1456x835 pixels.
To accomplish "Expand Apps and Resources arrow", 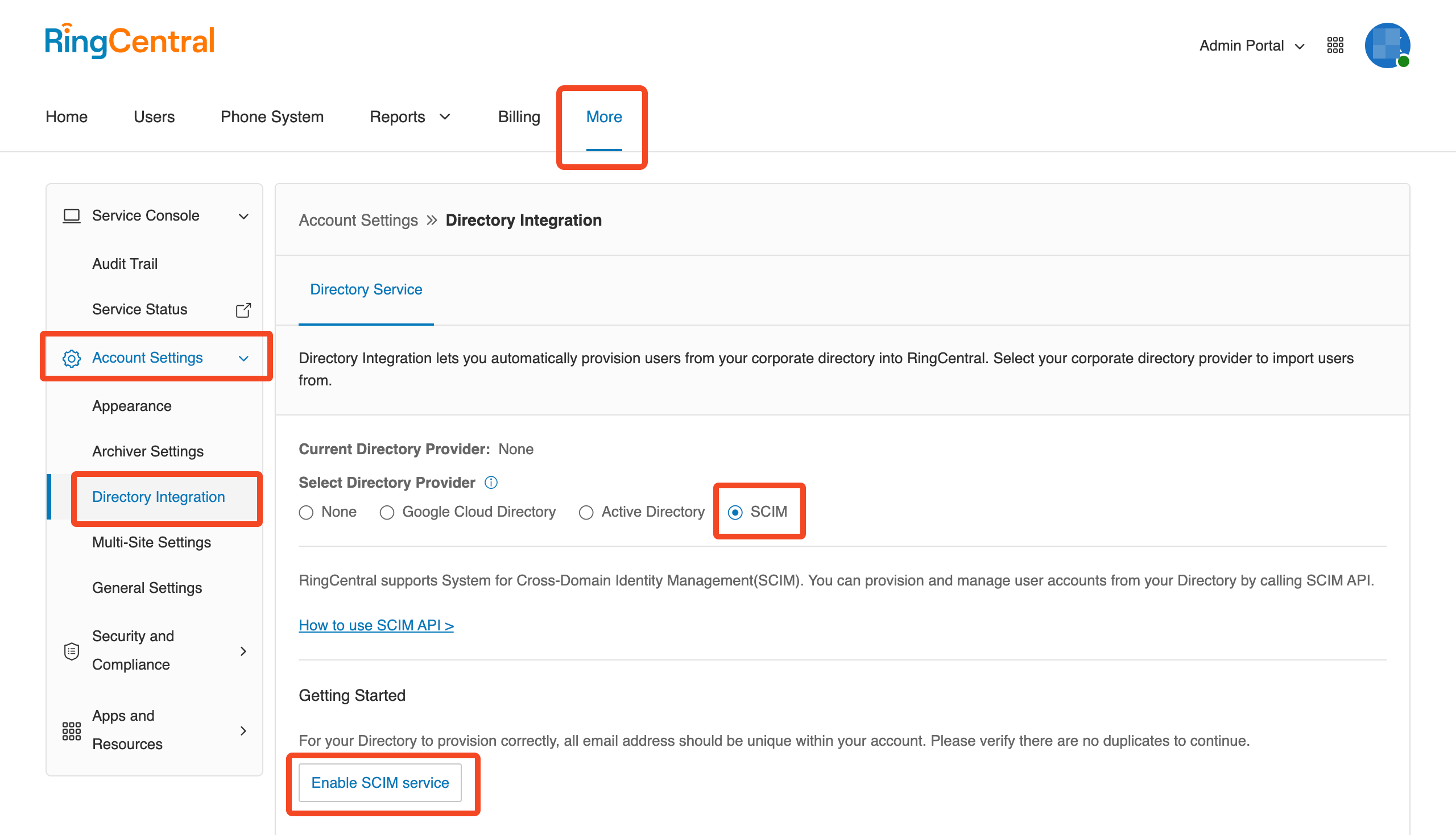I will click(243, 731).
